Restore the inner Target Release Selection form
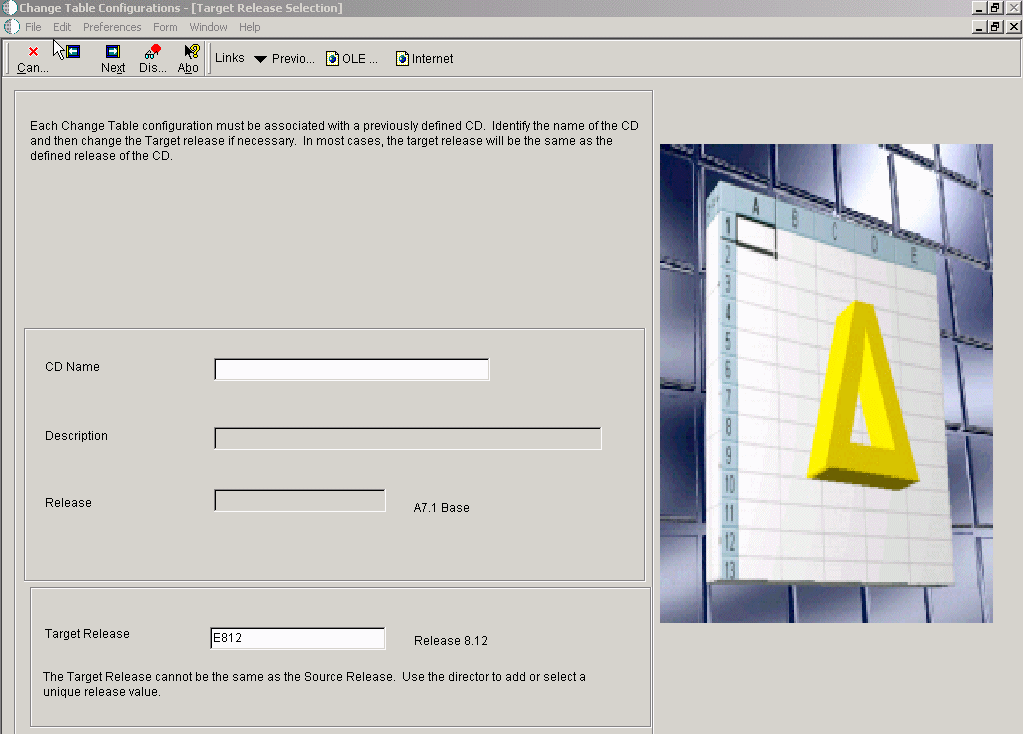Viewport: 1023px width, 734px height. 995,27
